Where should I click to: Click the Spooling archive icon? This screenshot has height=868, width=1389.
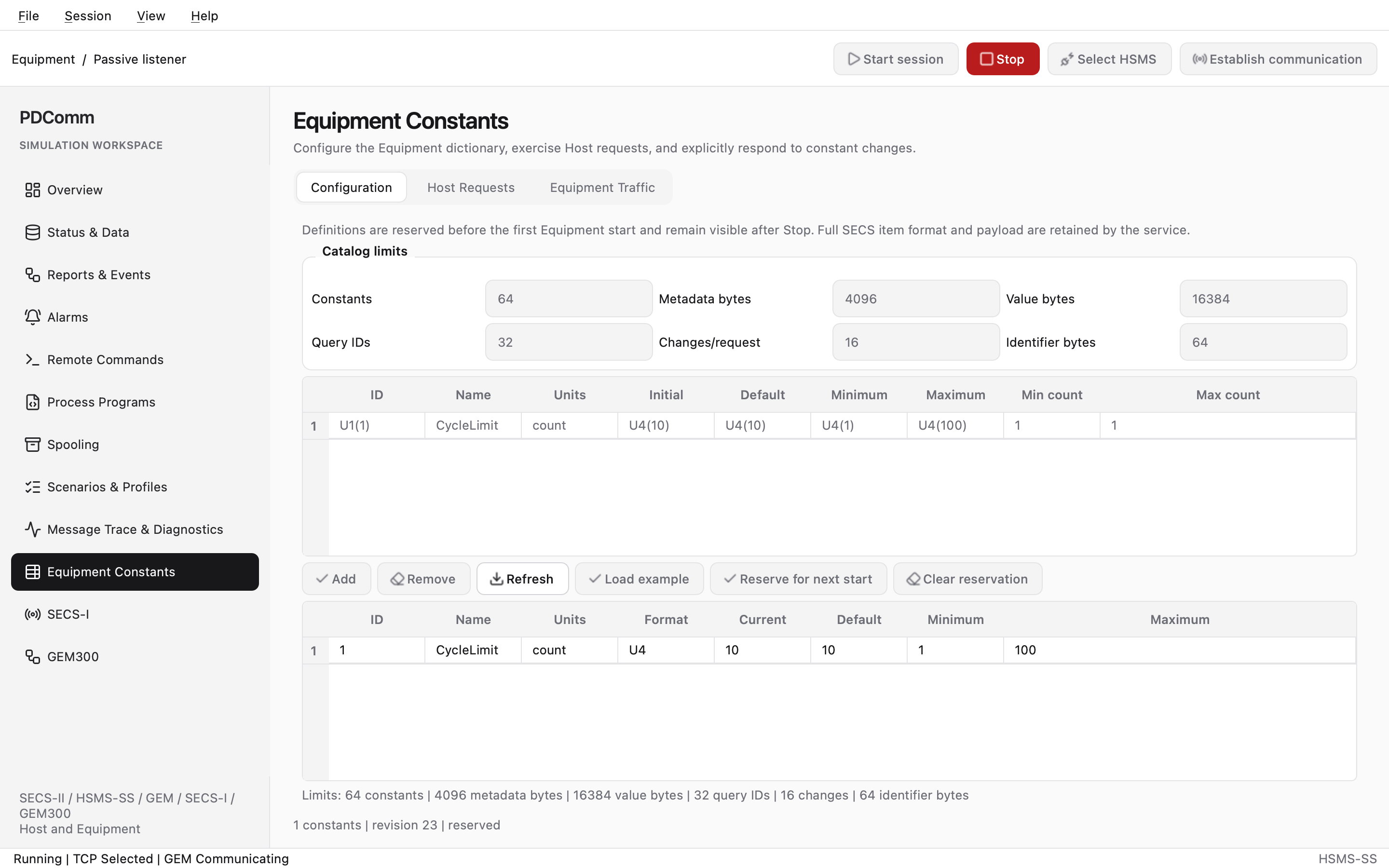(33, 445)
